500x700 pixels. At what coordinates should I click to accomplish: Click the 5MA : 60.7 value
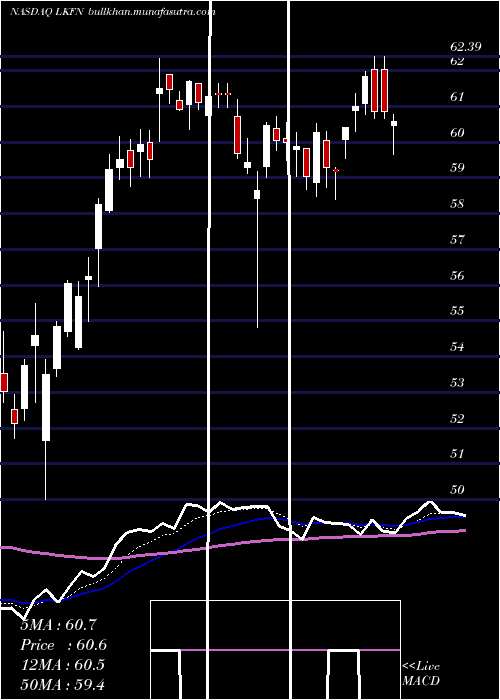point(58,625)
